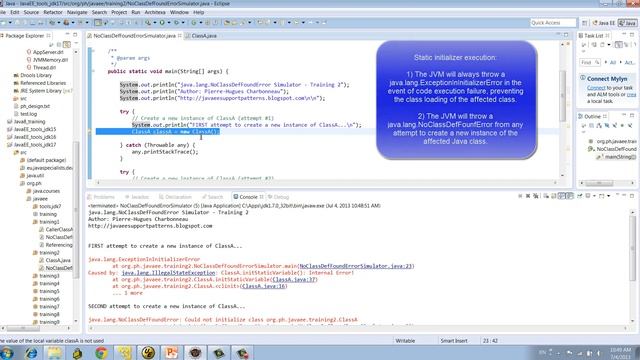Viewport: 640px width, 360px height.
Task: Toggle Hide Fields in Outline toolbar
Action: tap(607, 126)
